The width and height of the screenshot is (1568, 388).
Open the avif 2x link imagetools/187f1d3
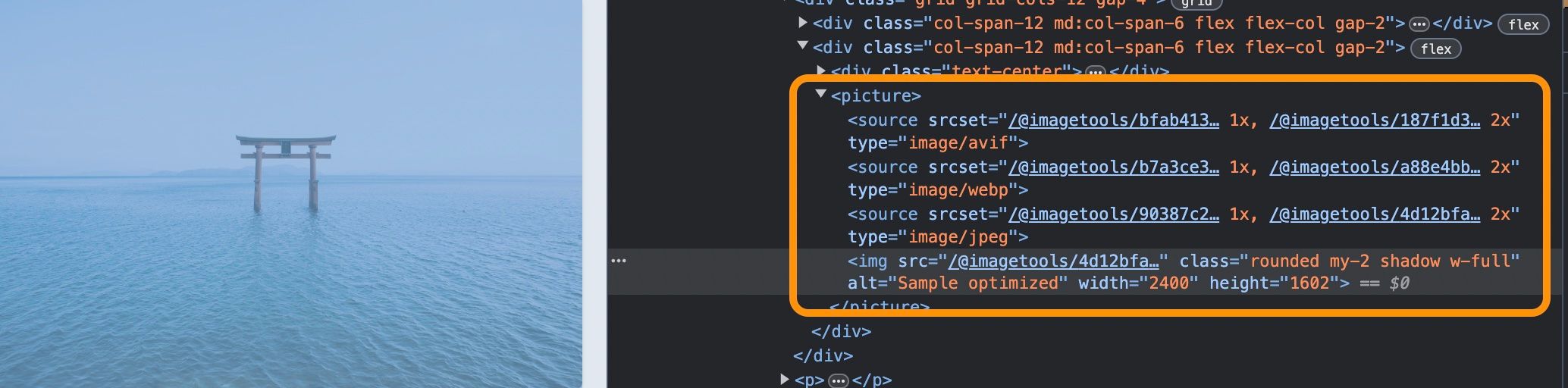coord(1375,120)
